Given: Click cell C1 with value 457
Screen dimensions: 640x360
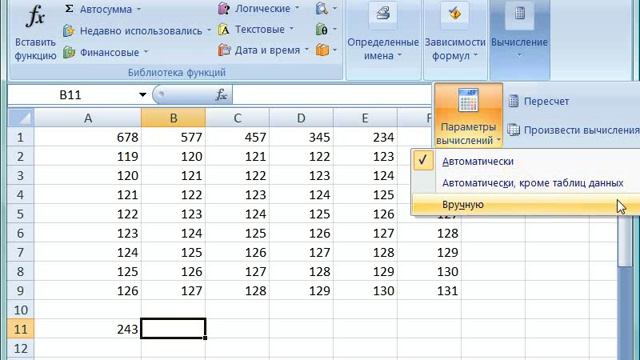Looking at the screenshot, I should (237, 137).
